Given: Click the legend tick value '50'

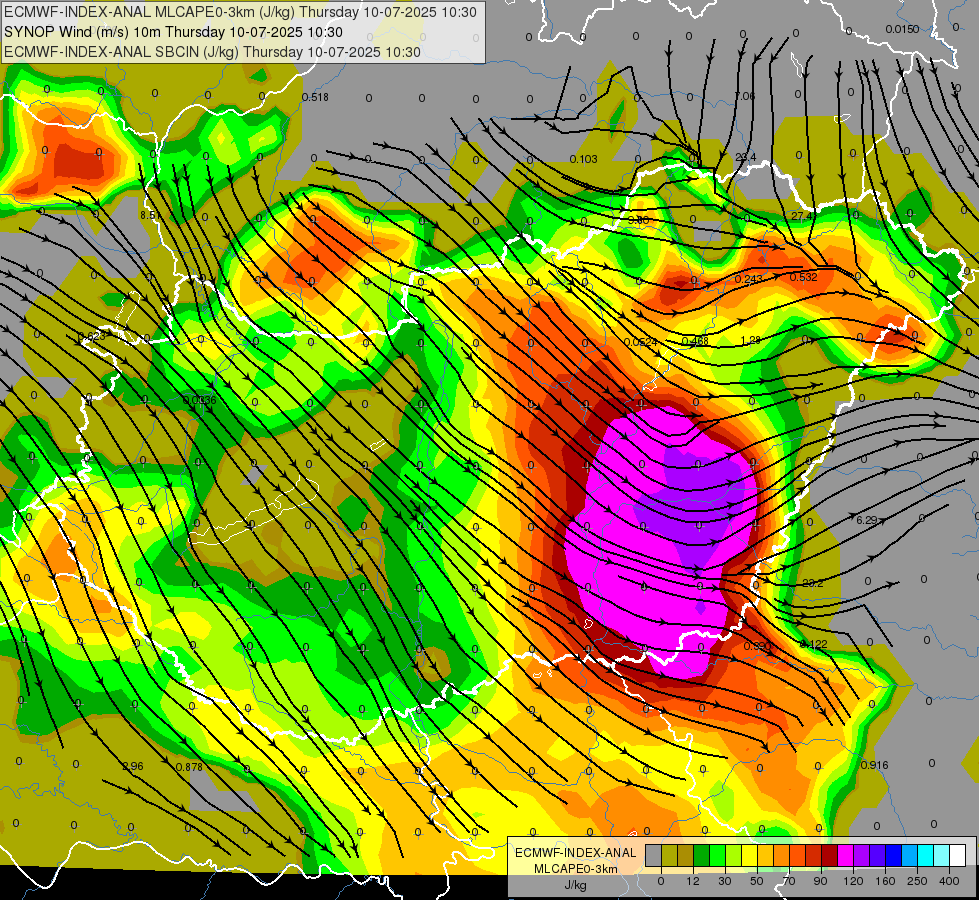Looking at the screenshot, I should [757, 881].
